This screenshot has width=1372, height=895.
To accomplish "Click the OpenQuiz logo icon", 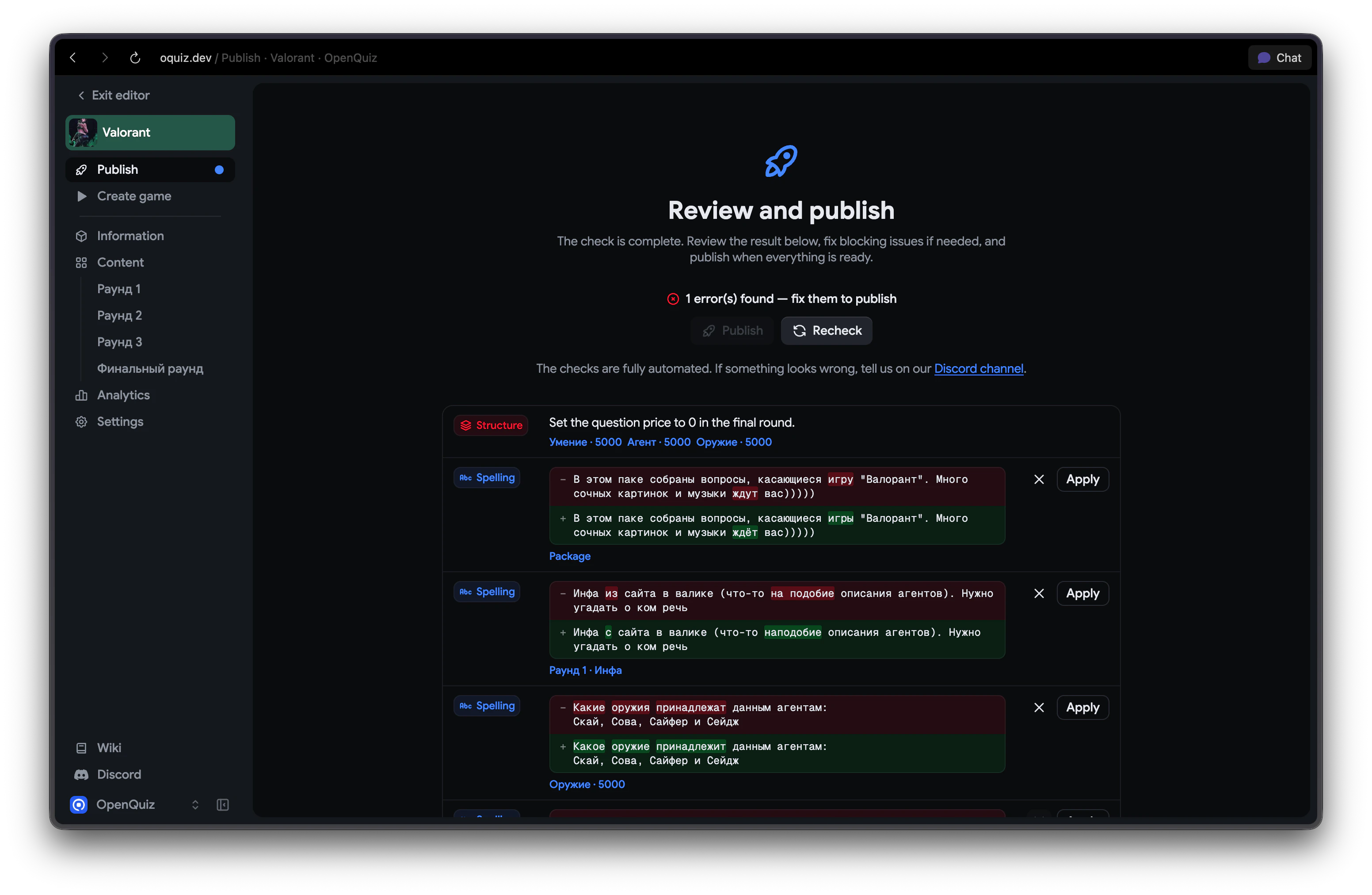I will [79, 804].
